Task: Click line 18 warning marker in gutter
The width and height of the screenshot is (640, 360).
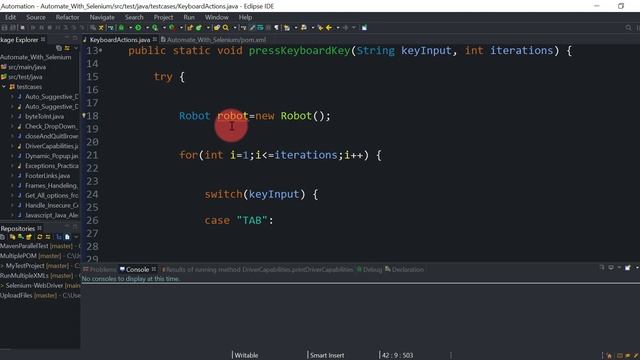Action: tap(84, 116)
